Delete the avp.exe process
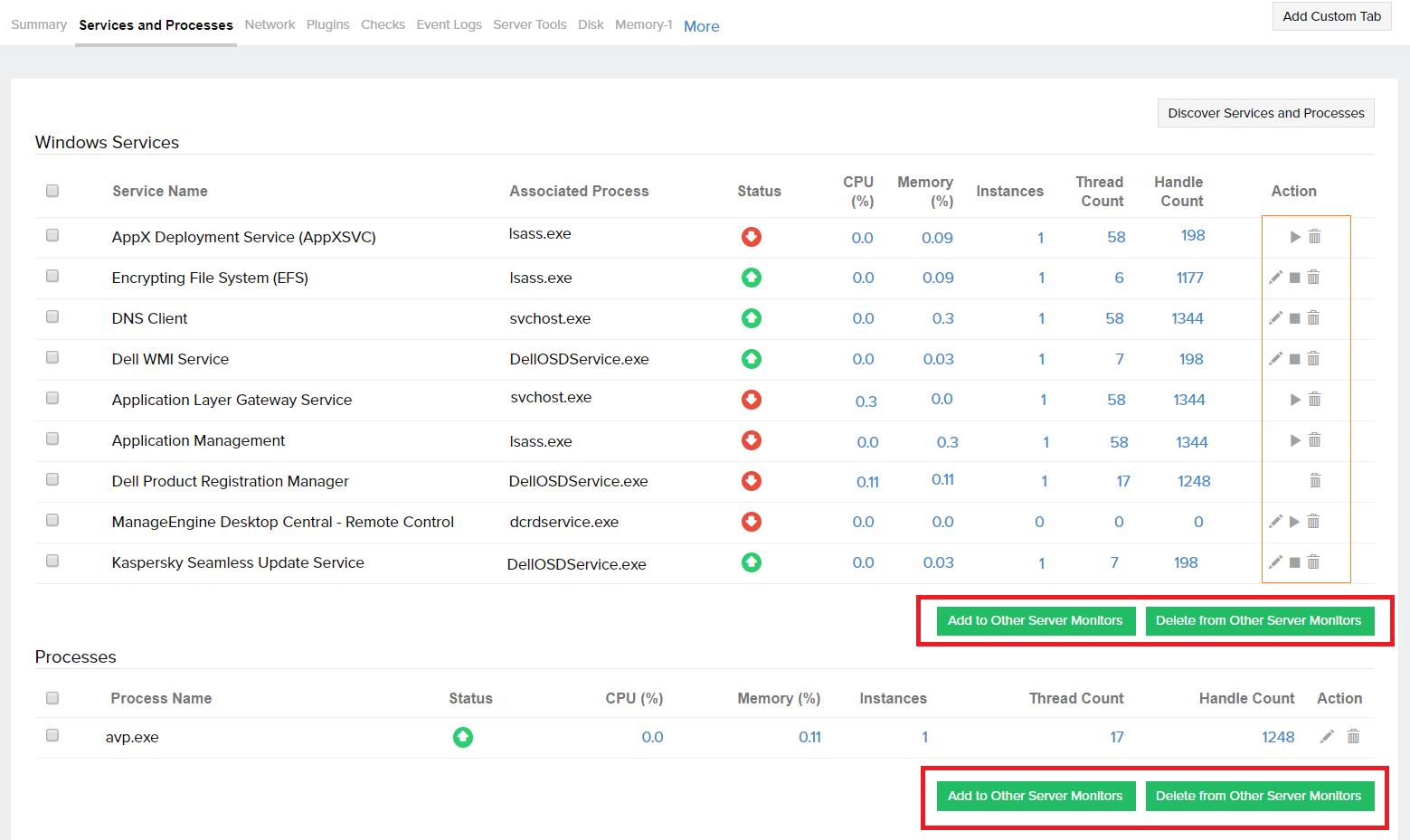This screenshot has width=1410, height=840. click(x=1354, y=737)
